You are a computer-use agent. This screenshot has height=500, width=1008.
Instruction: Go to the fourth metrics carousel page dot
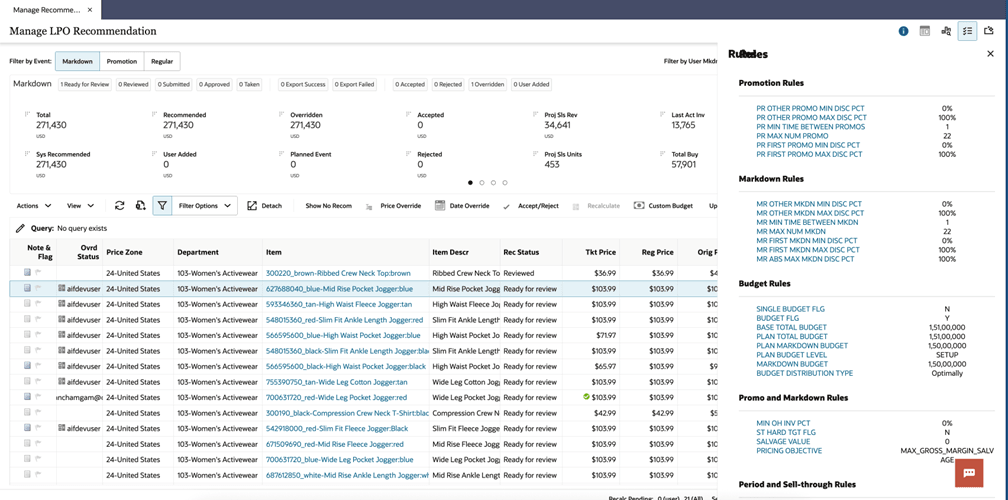(x=505, y=183)
